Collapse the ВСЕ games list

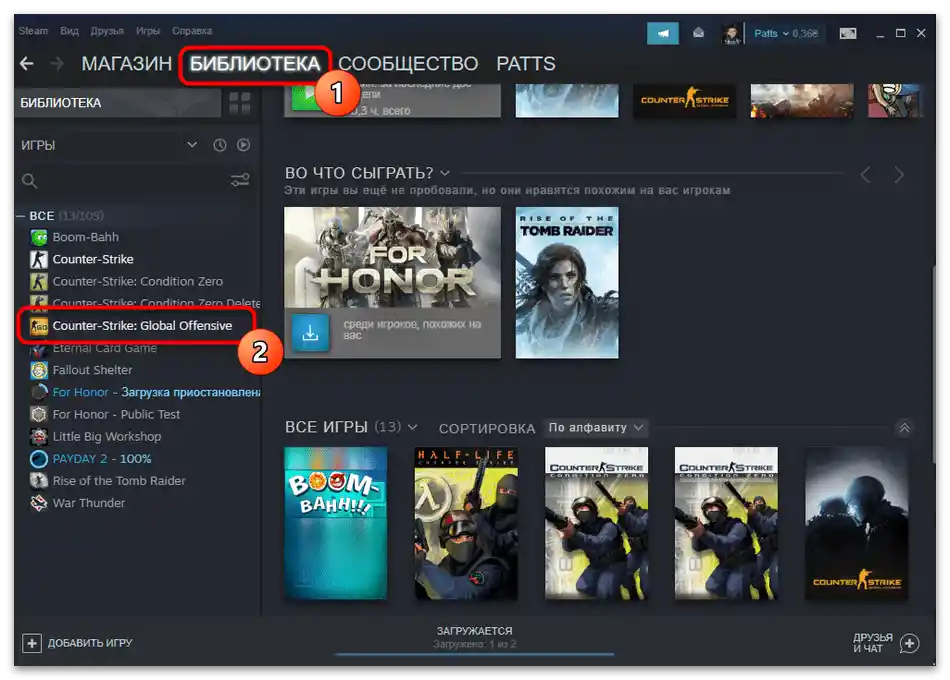(21, 216)
